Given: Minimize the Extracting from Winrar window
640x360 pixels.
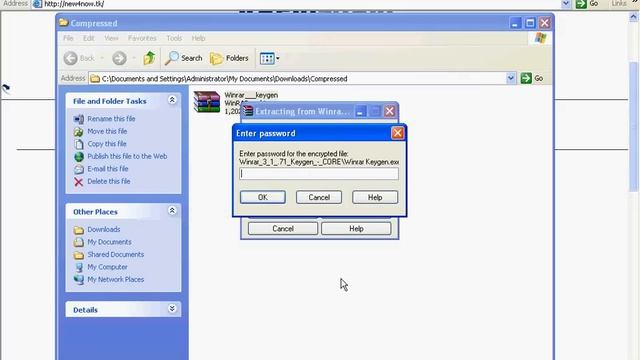Looking at the screenshot, I should (x=360, y=111).
